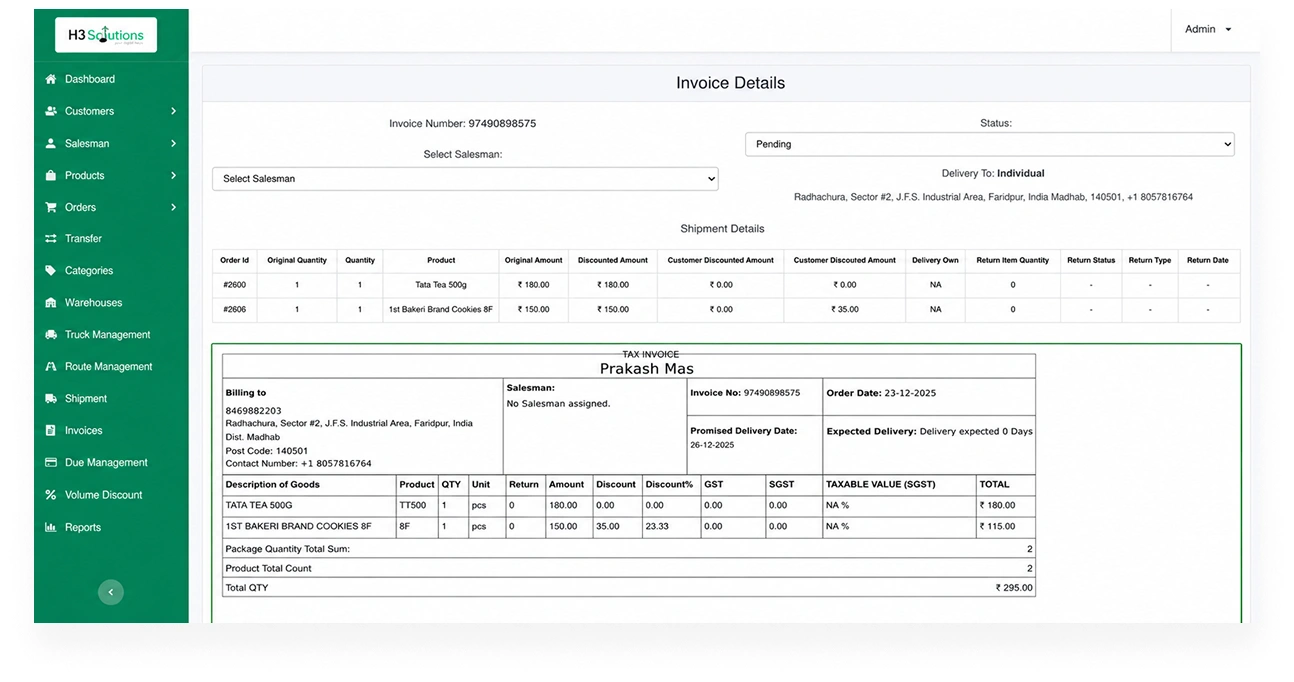1294x682 pixels.
Task: Click the Customers people icon
Action: click(x=51, y=111)
